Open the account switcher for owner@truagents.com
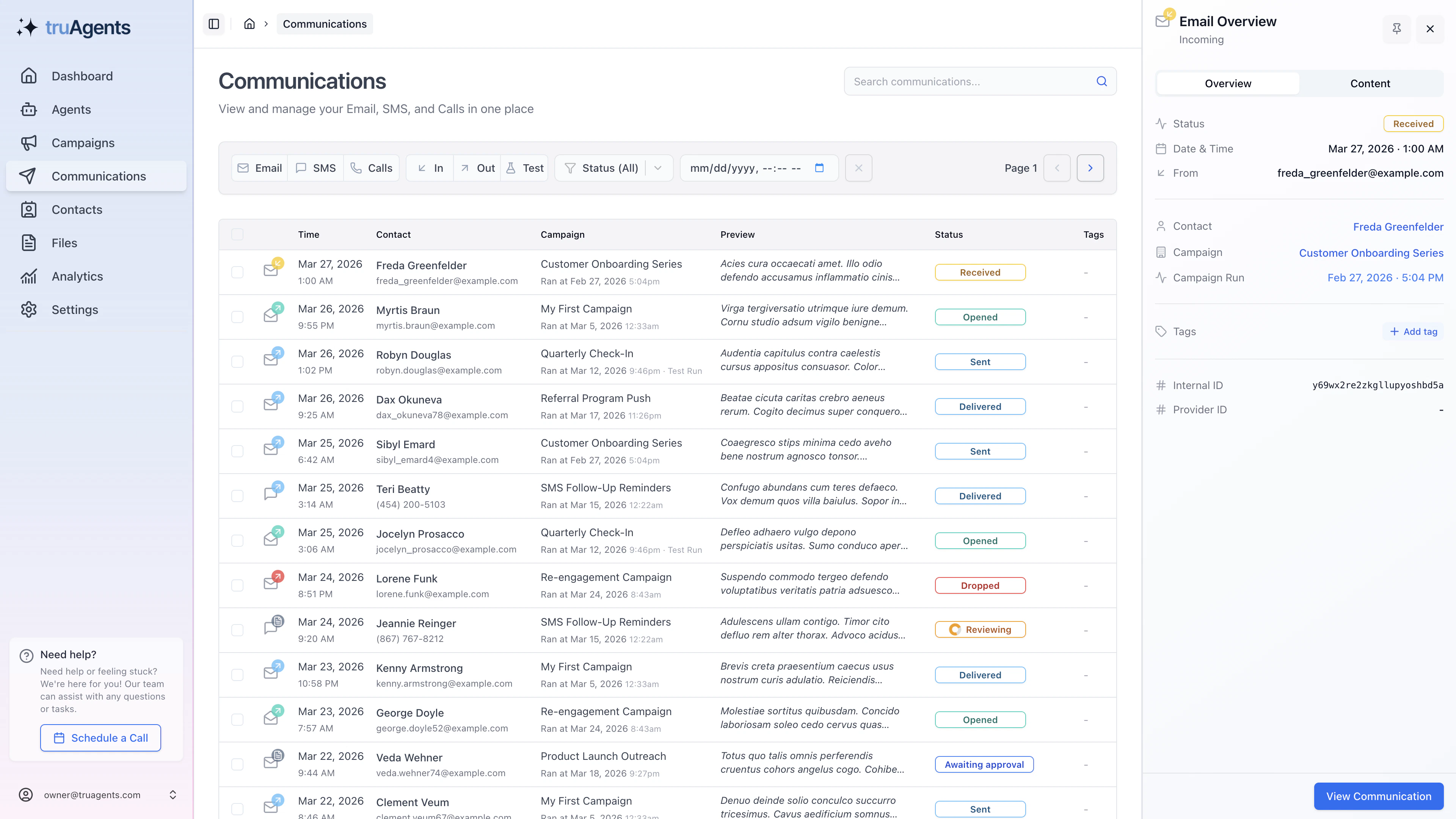 [173, 794]
